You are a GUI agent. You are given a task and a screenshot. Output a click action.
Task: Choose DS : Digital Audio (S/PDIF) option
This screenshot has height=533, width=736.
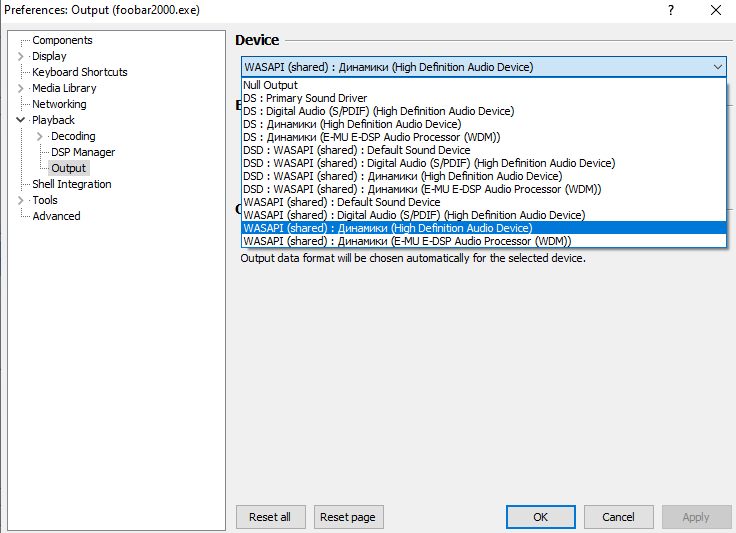pyautogui.click(x=484, y=111)
